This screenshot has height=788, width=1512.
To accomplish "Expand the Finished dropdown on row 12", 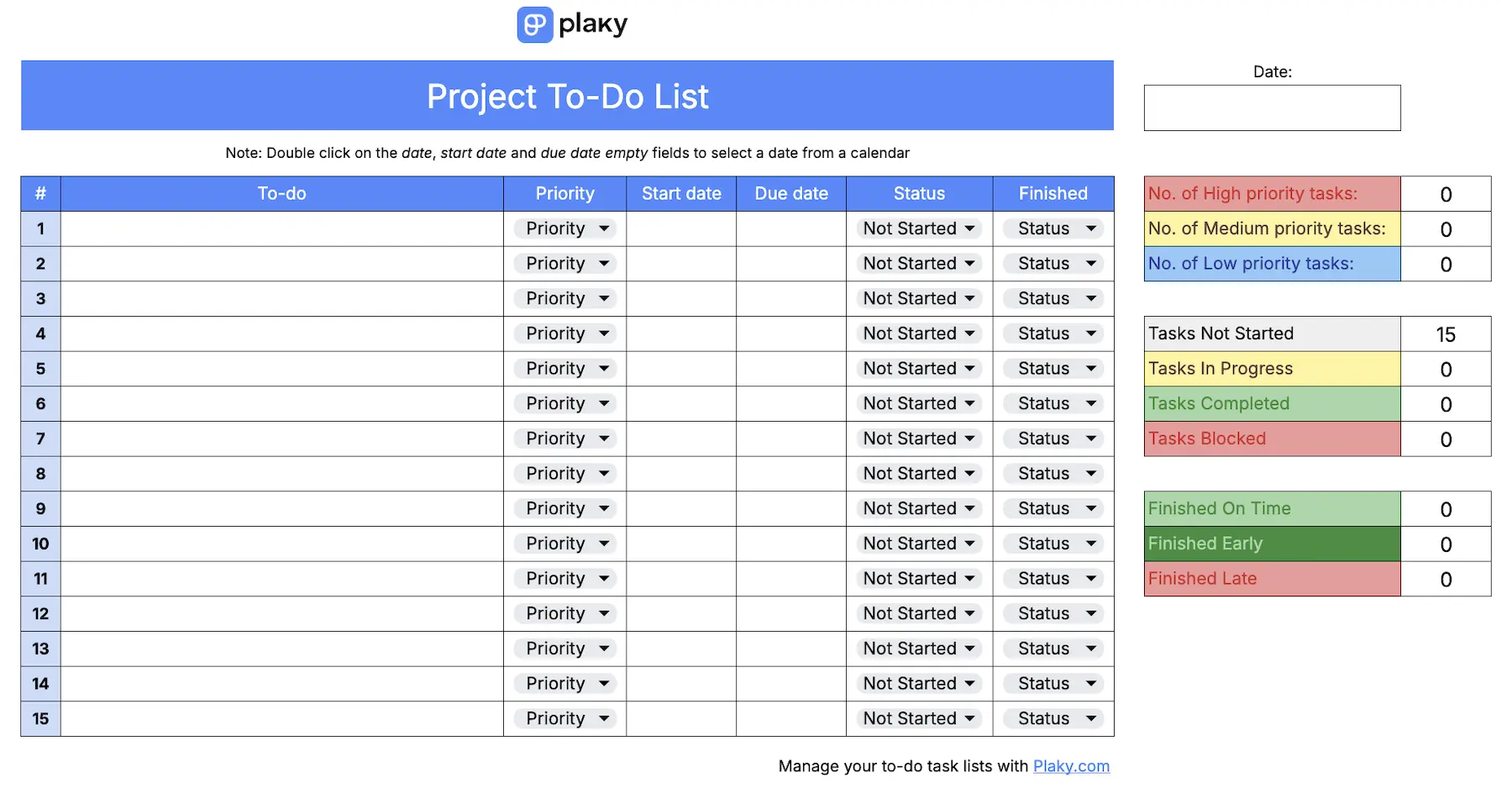I will point(1053,613).
